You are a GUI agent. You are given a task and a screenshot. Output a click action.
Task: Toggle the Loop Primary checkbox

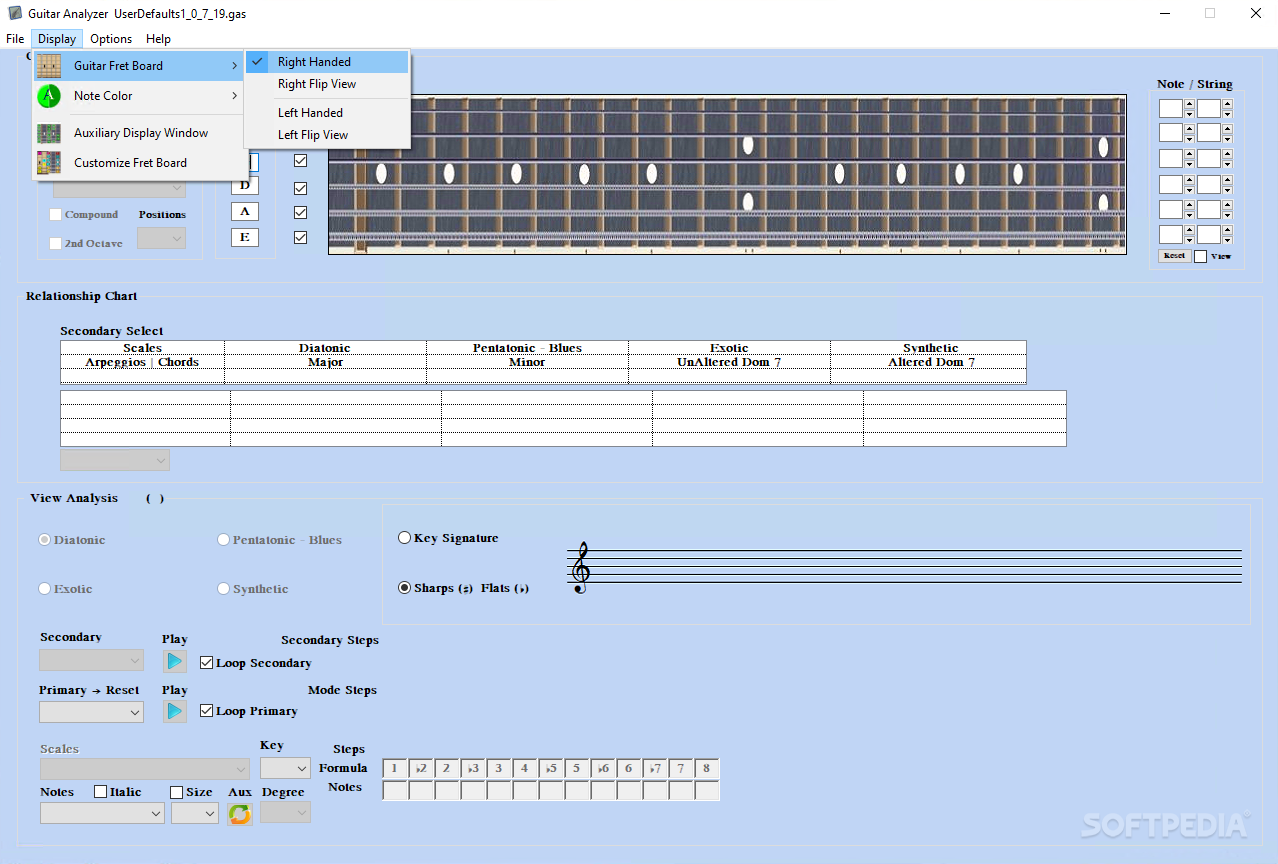point(207,711)
